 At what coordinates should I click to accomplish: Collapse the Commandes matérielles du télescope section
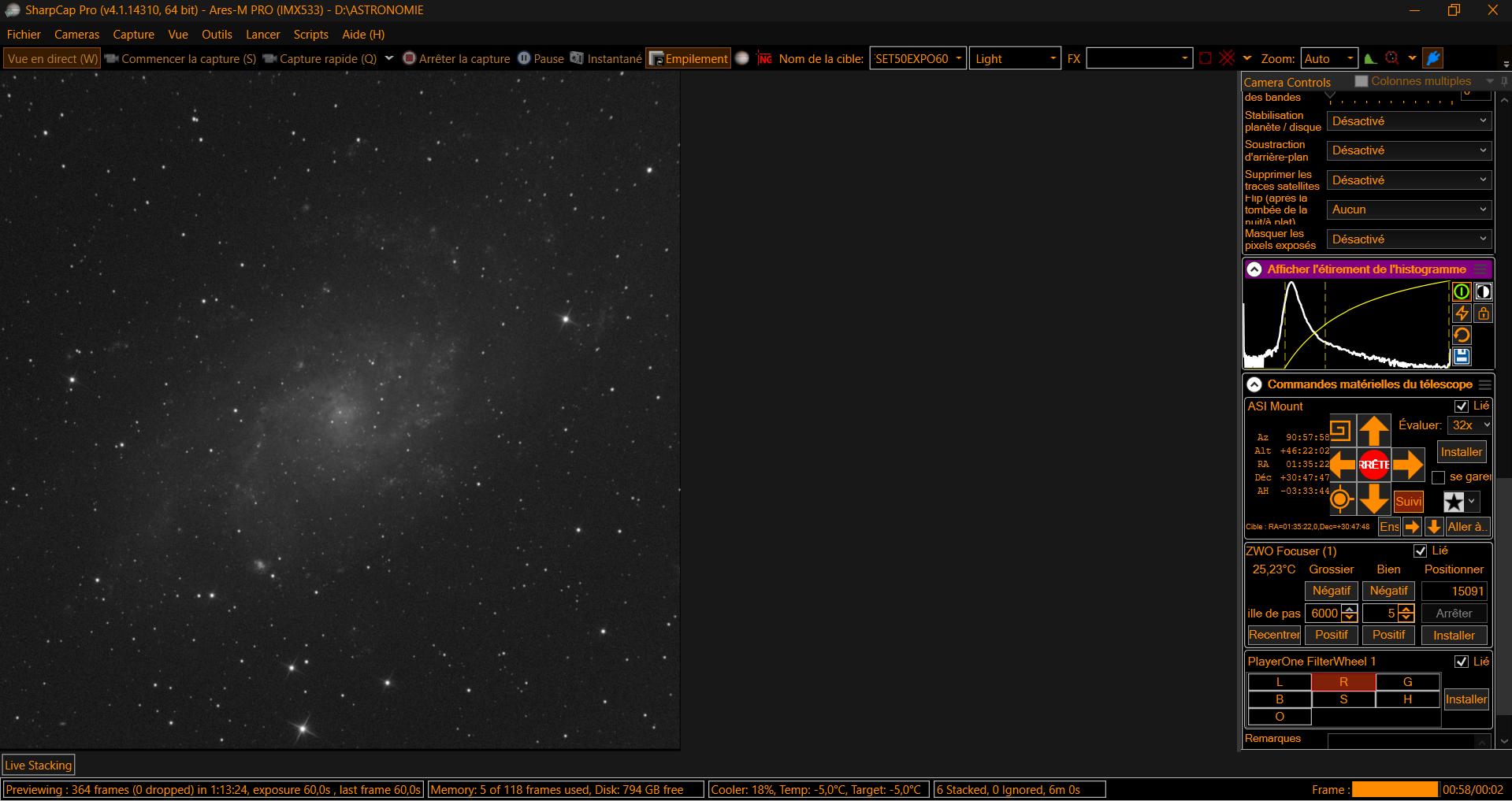pos(1254,384)
